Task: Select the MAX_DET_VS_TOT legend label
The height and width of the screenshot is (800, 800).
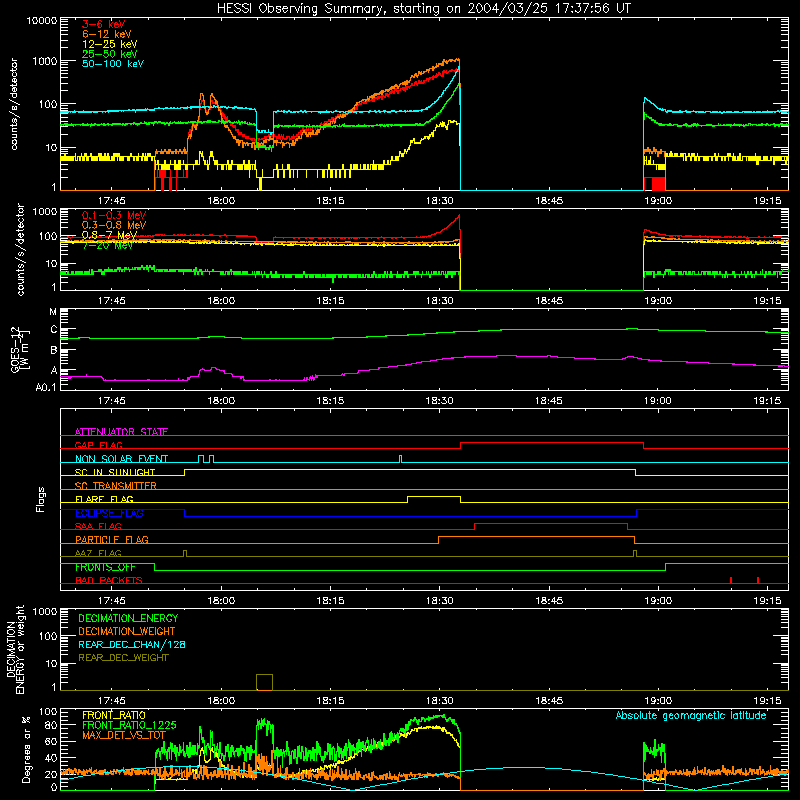Action: (124, 735)
